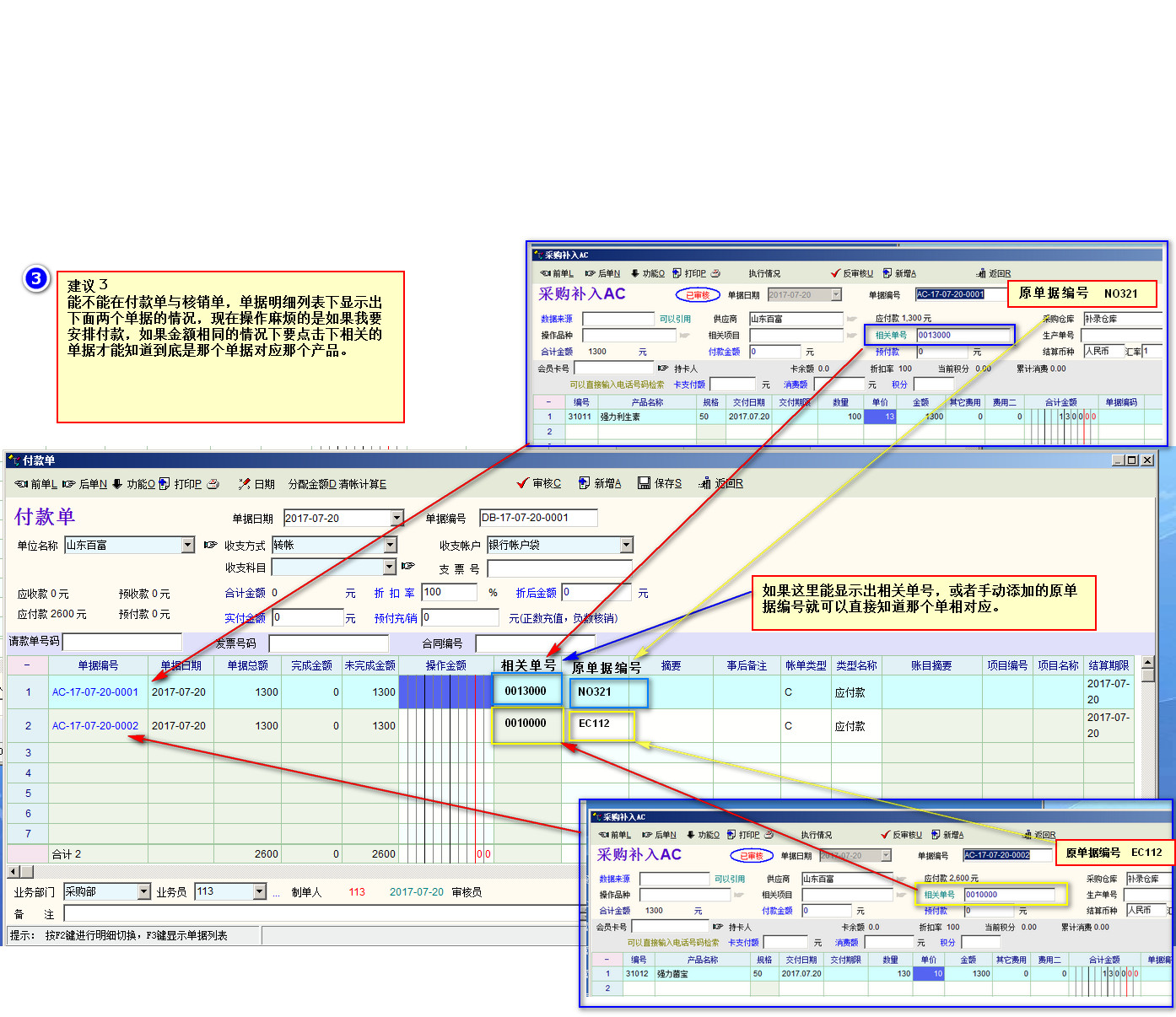Click the hand pointer icon beside 单位名称
This screenshot has height=1017, width=1176.
point(211,546)
